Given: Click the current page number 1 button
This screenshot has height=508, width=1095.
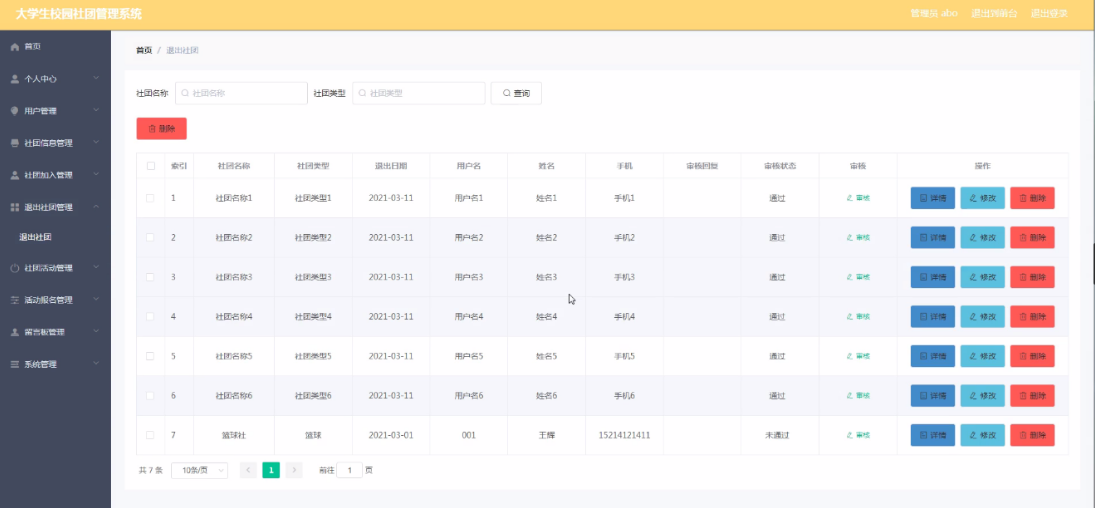Looking at the screenshot, I should [271, 470].
